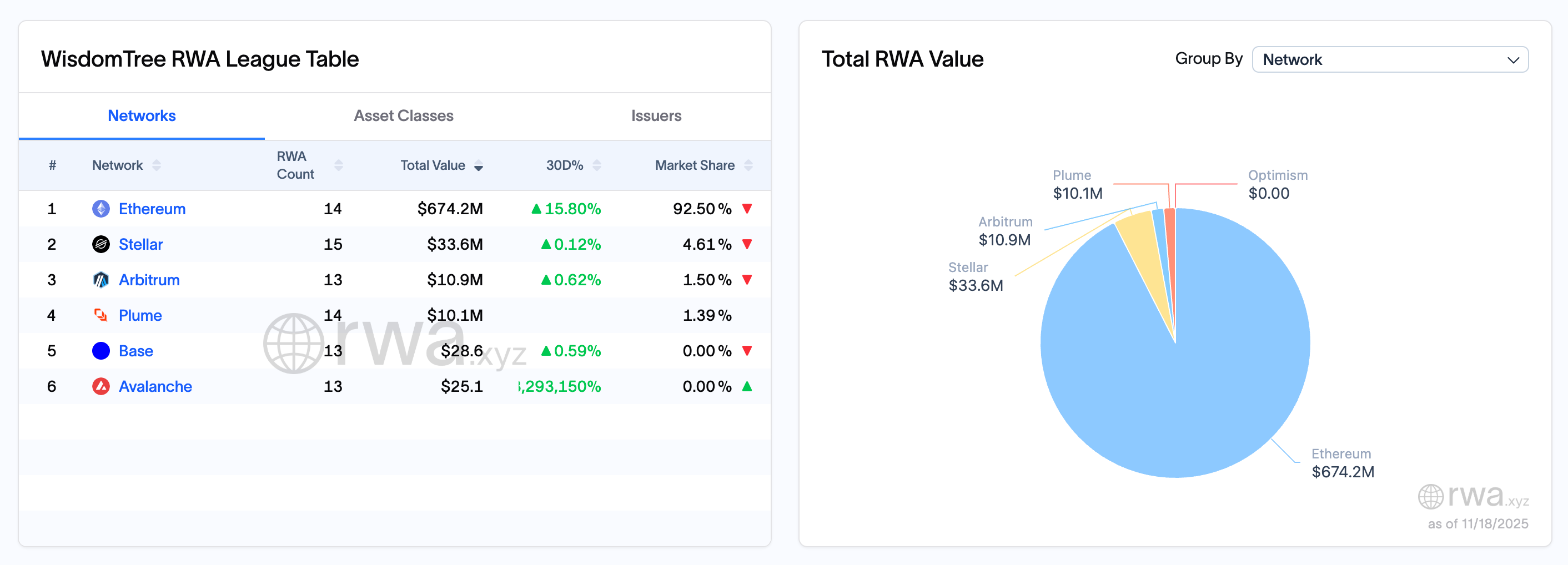
Task: Open the Group By Network dropdown
Action: 1389,59
